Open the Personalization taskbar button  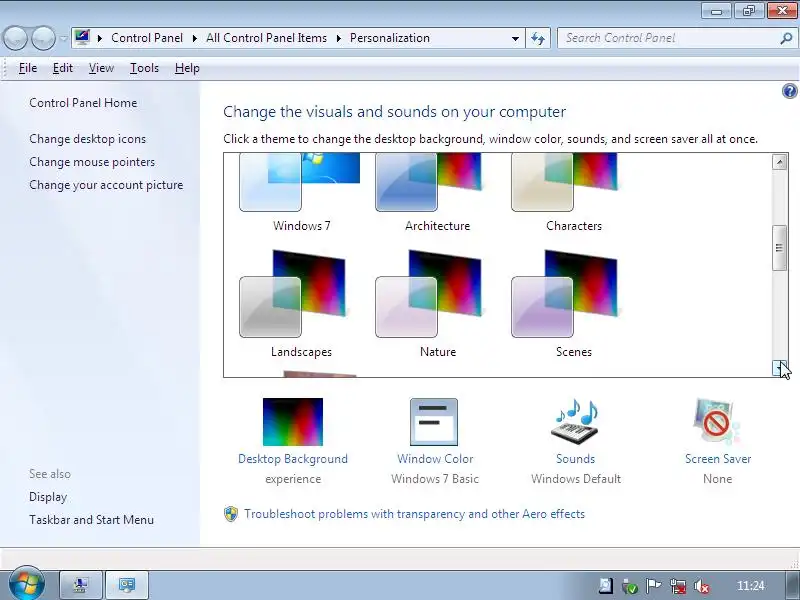click(127, 585)
